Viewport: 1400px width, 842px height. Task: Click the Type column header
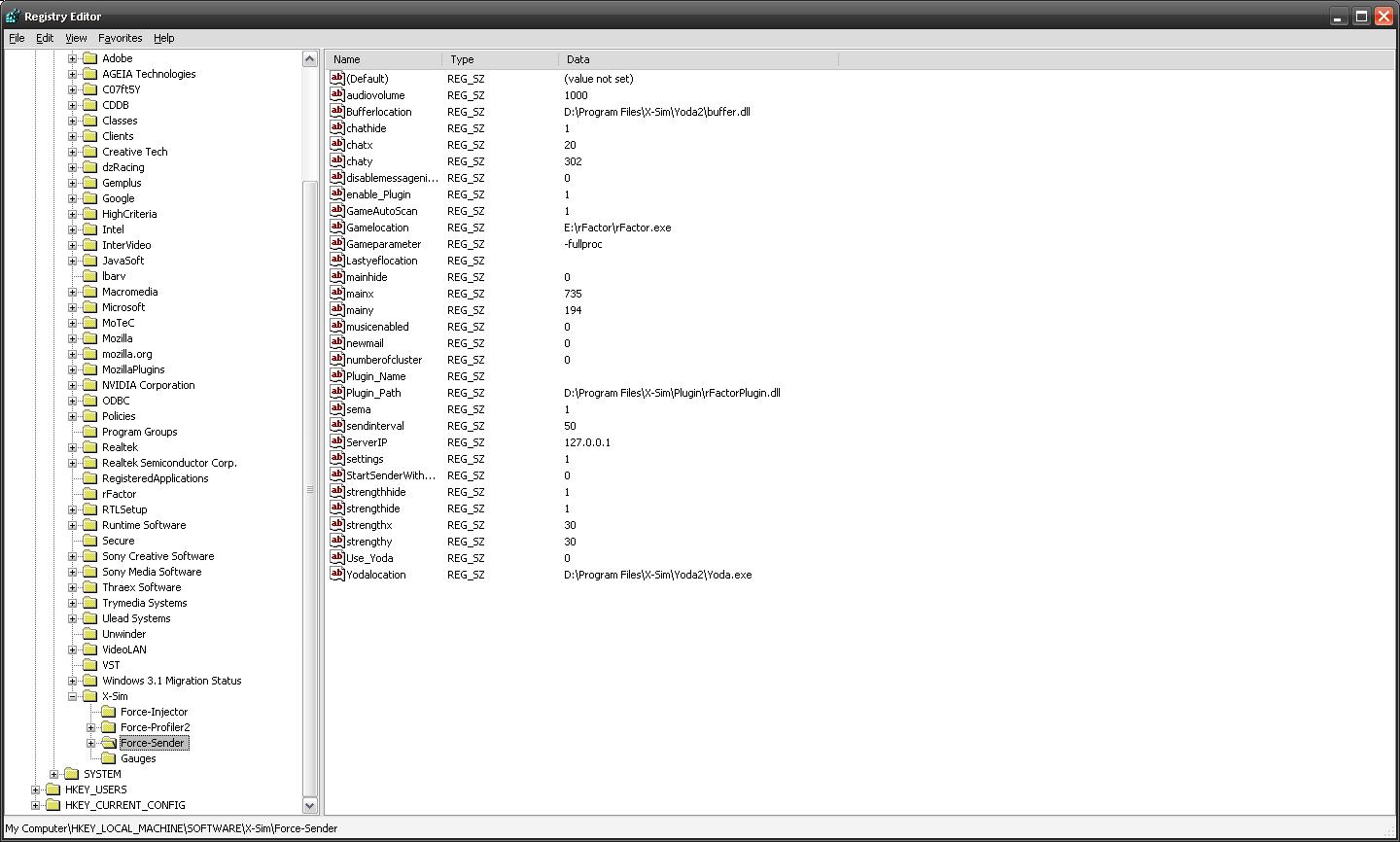coord(501,59)
